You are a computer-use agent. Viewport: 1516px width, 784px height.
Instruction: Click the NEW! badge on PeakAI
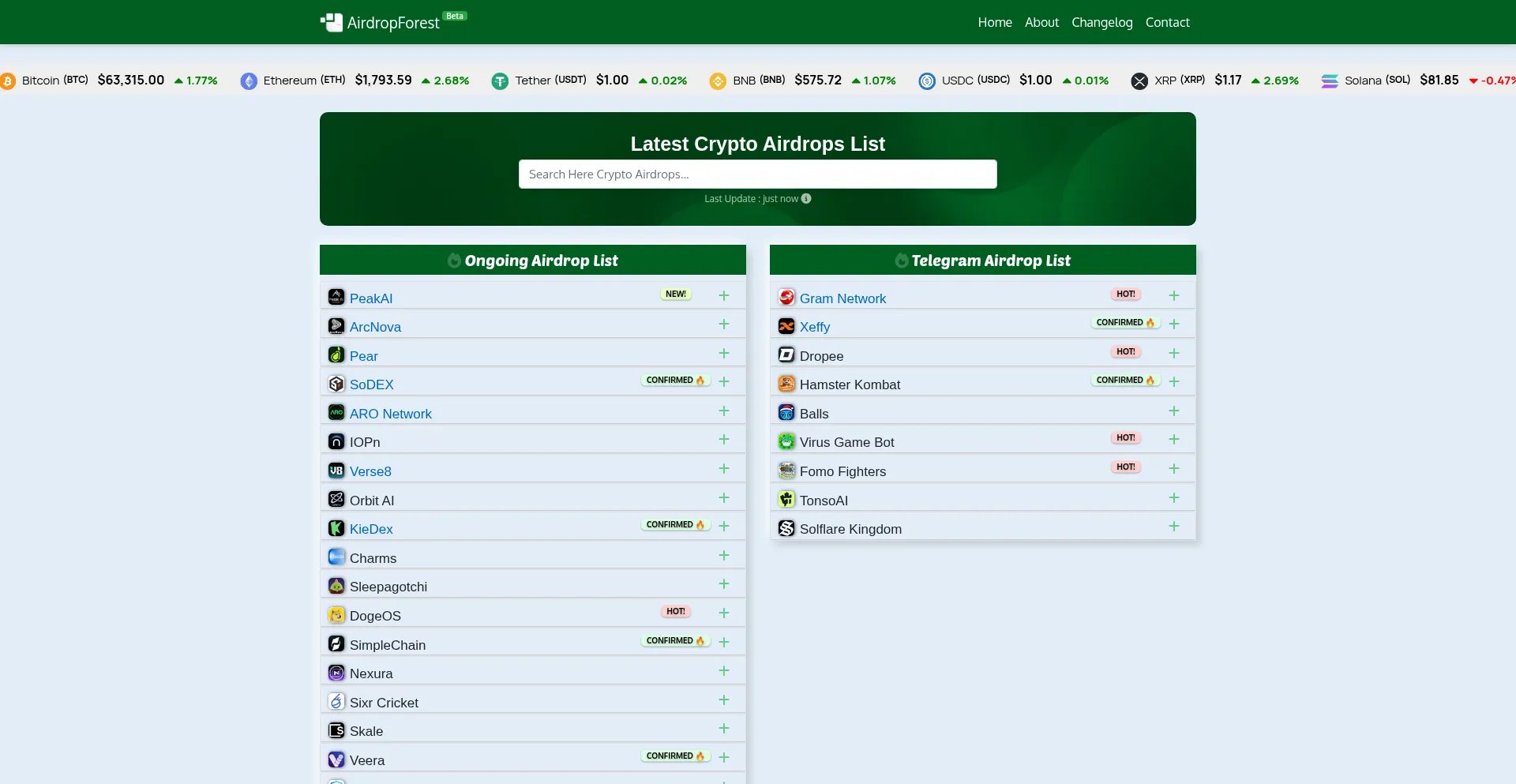click(676, 294)
